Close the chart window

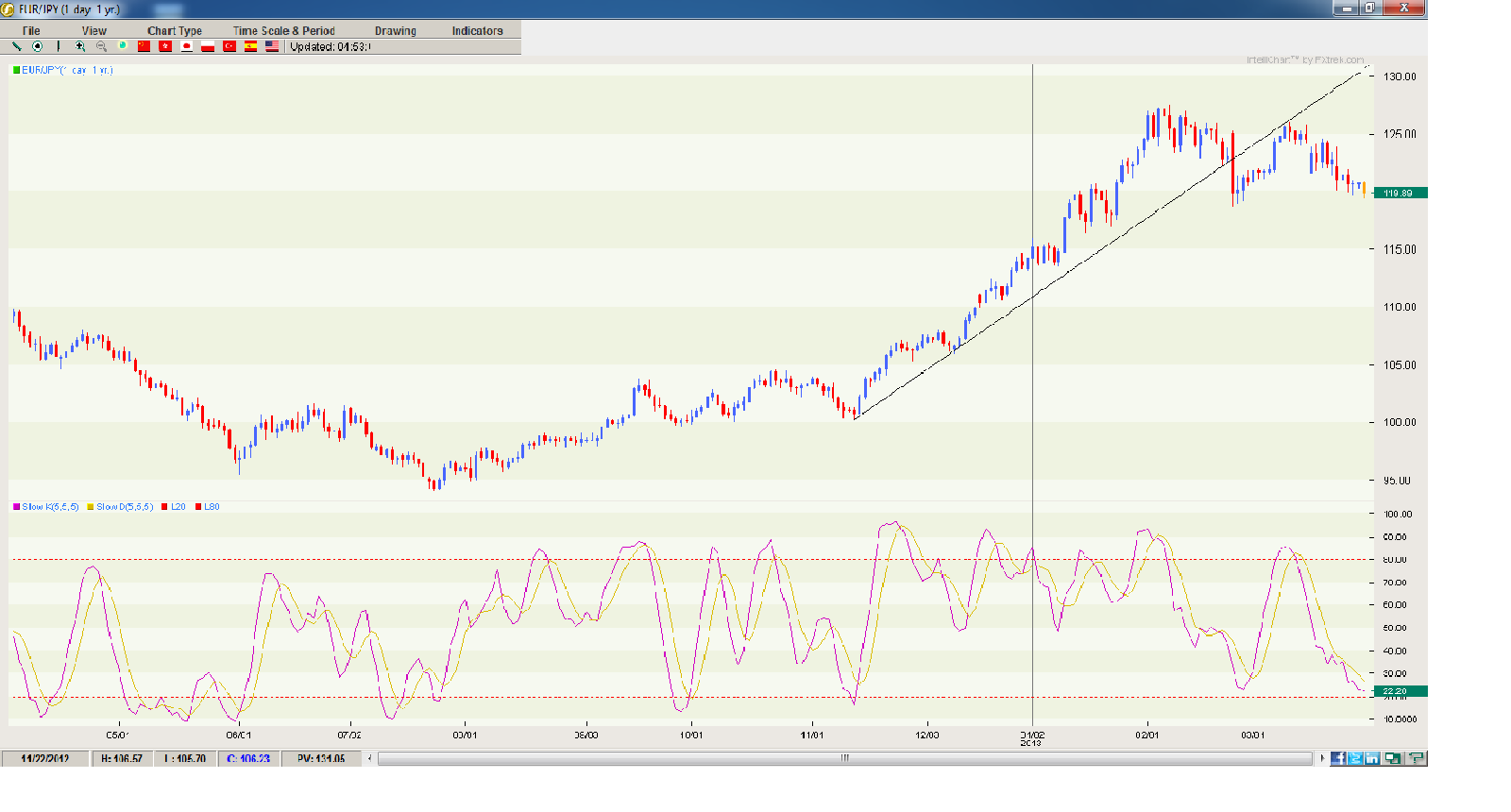(1404, 8)
